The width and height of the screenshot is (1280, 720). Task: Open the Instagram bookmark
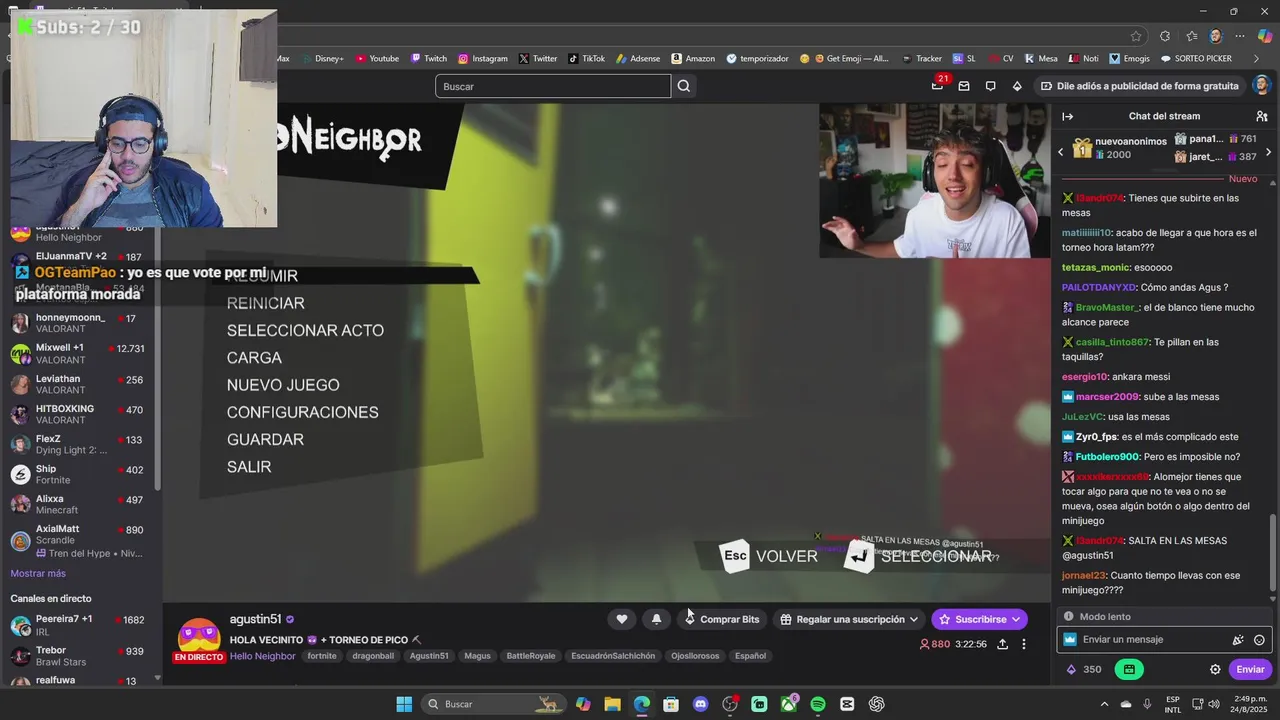coord(483,59)
